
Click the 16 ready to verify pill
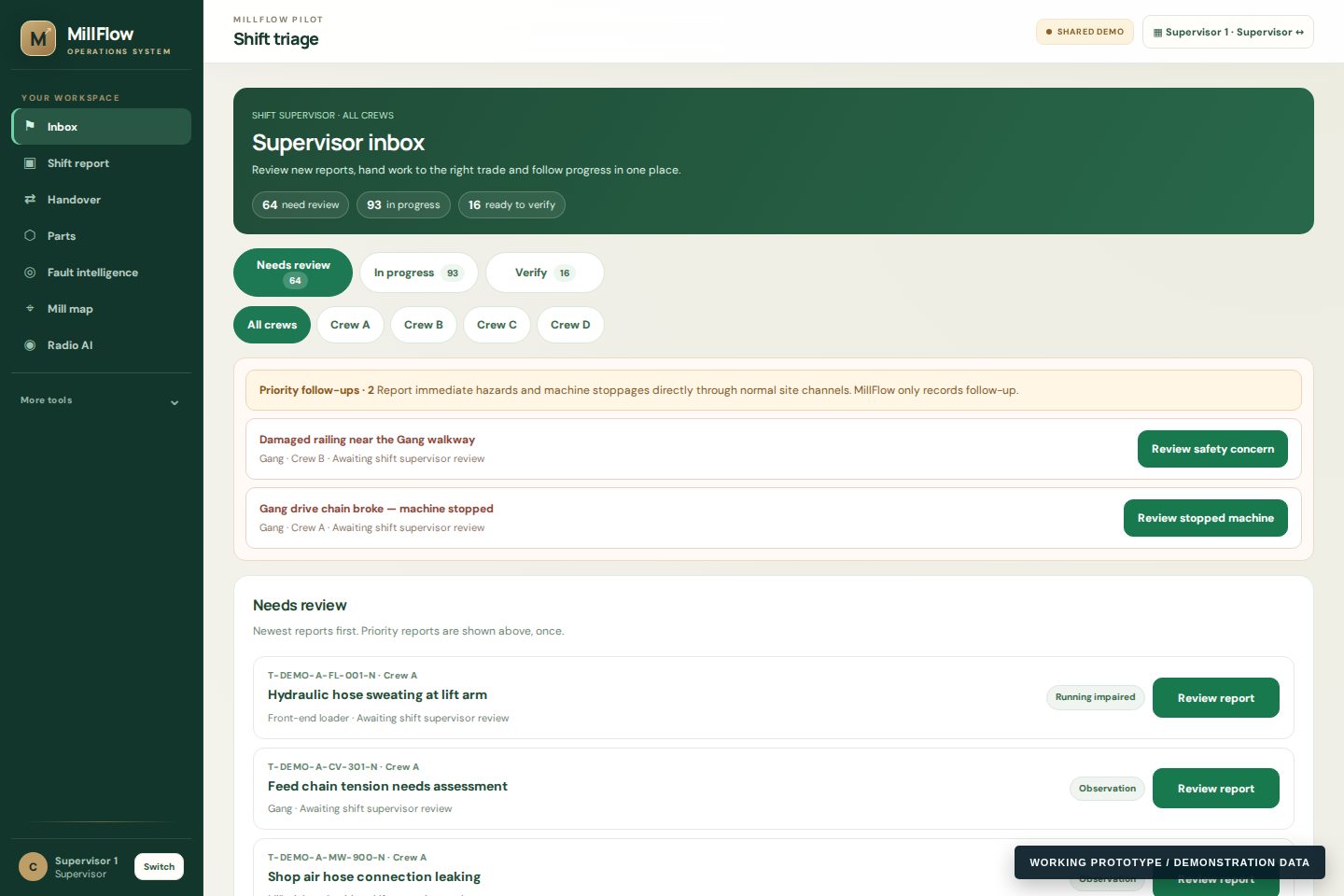pos(511,205)
